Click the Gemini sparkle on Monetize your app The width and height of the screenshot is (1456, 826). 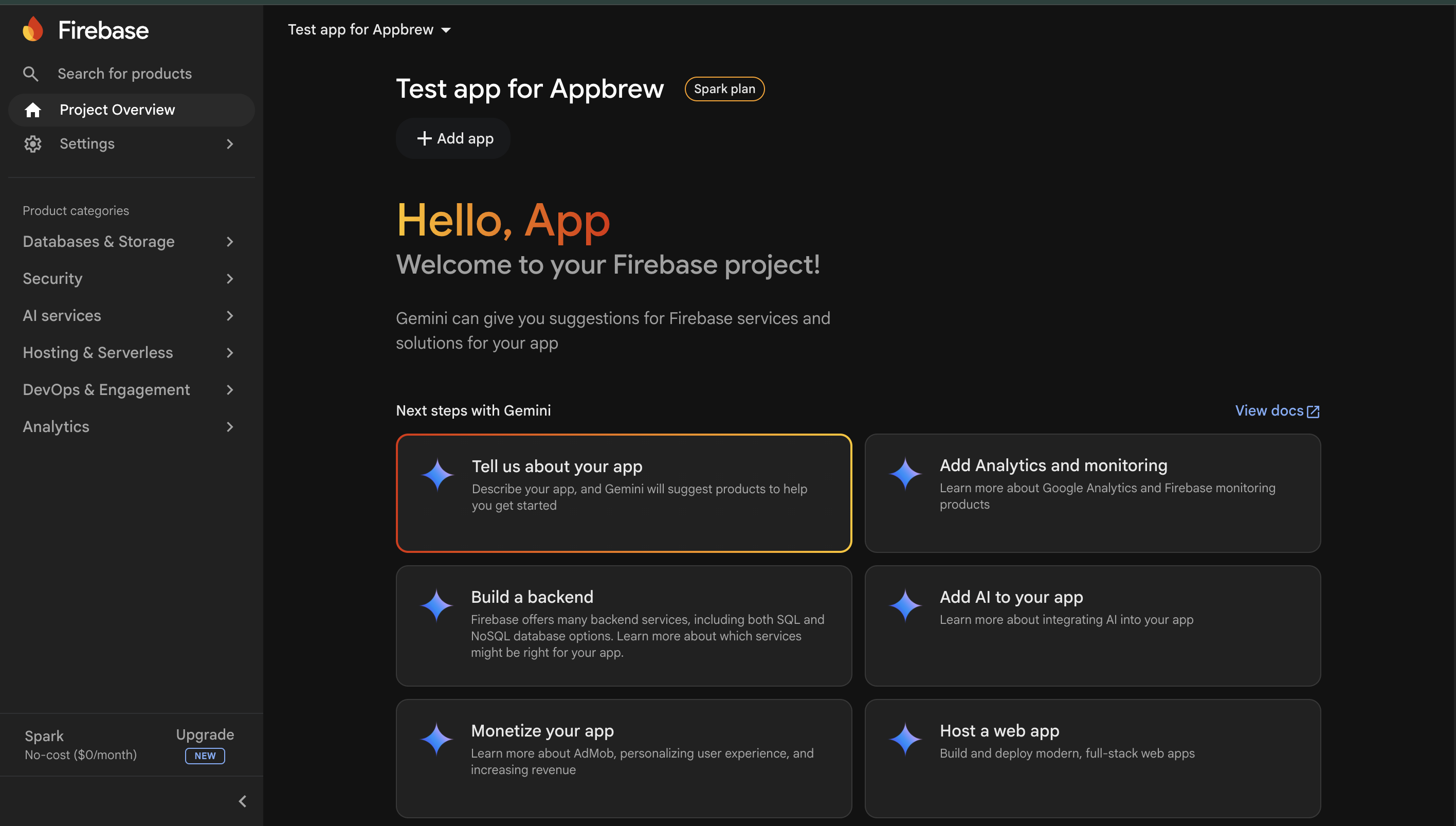click(x=436, y=739)
